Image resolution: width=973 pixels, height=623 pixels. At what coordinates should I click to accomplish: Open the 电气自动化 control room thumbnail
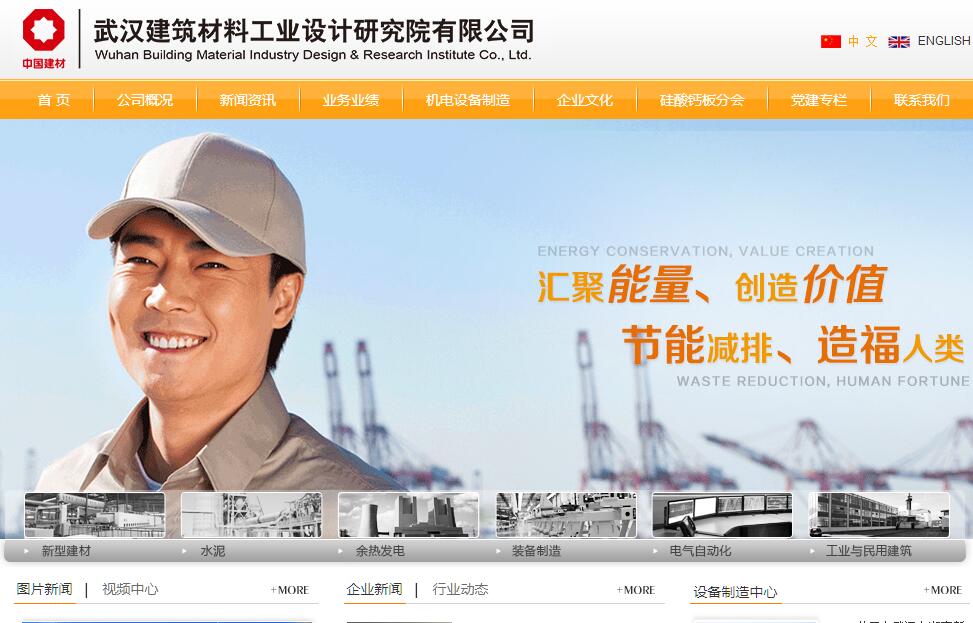coord(722,515)
